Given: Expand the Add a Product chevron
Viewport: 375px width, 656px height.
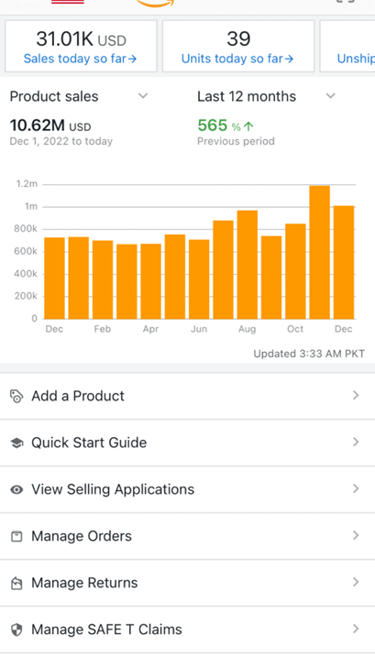Looking at the screenshot, I should click(356, 395).
